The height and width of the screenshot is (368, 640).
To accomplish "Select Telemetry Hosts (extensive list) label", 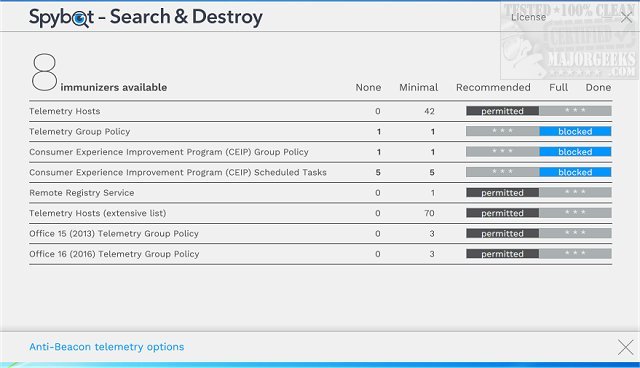I will click(x=98, y=213).
